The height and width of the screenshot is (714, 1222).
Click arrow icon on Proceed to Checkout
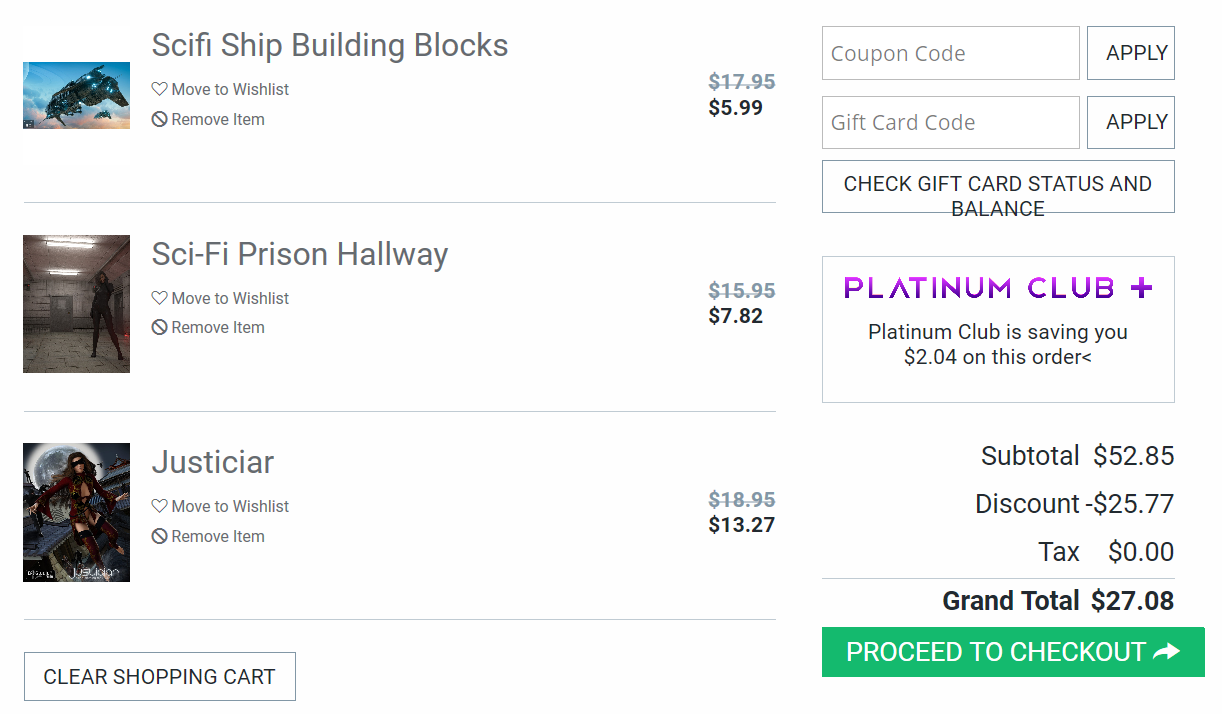(x=1166, y=652)
